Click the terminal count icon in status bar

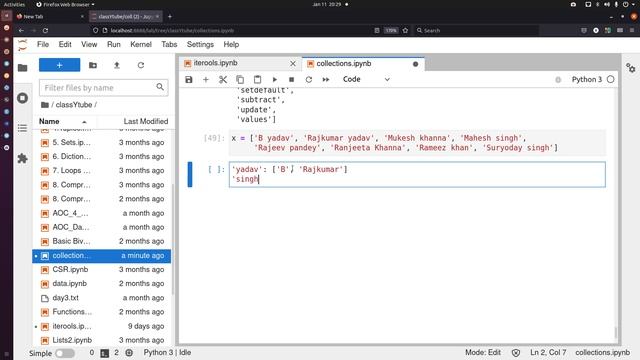104,353
